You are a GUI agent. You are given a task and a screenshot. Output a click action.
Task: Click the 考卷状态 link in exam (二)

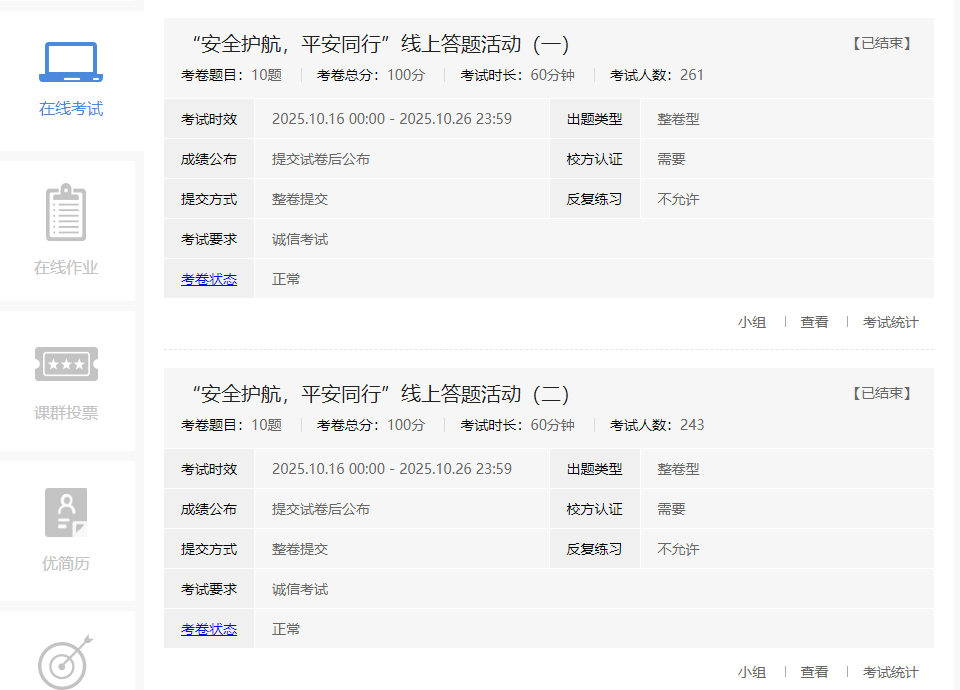(x=209, y=629)
